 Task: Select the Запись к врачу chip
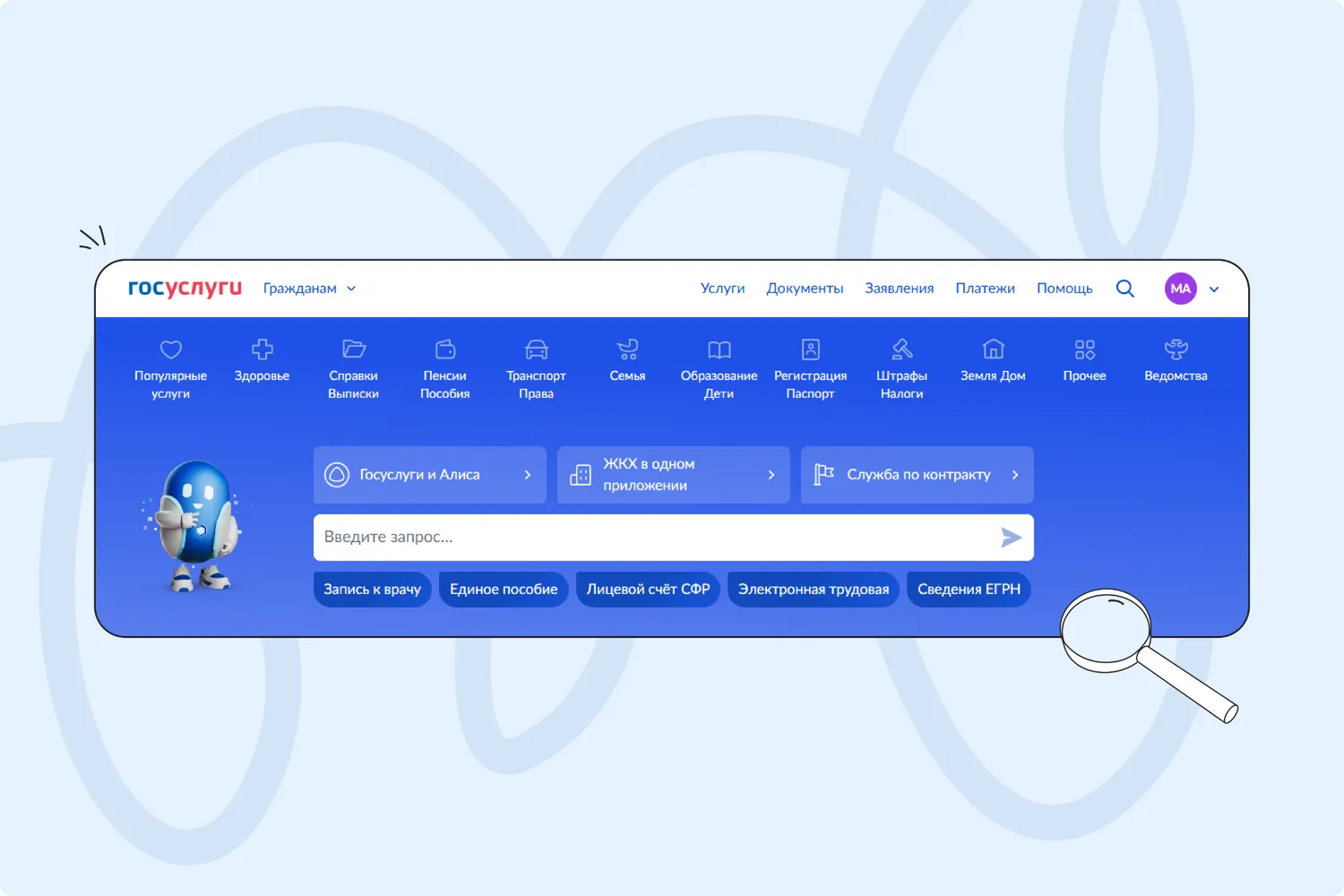coord(373,590)
